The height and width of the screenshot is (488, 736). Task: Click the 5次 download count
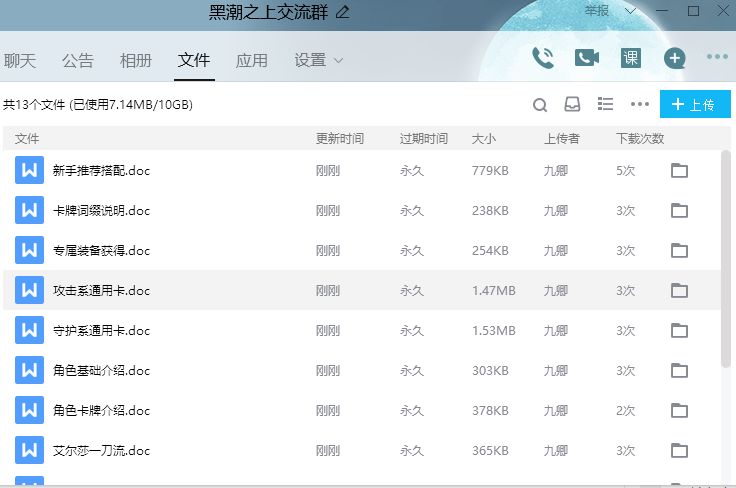(x=626, y=170)
